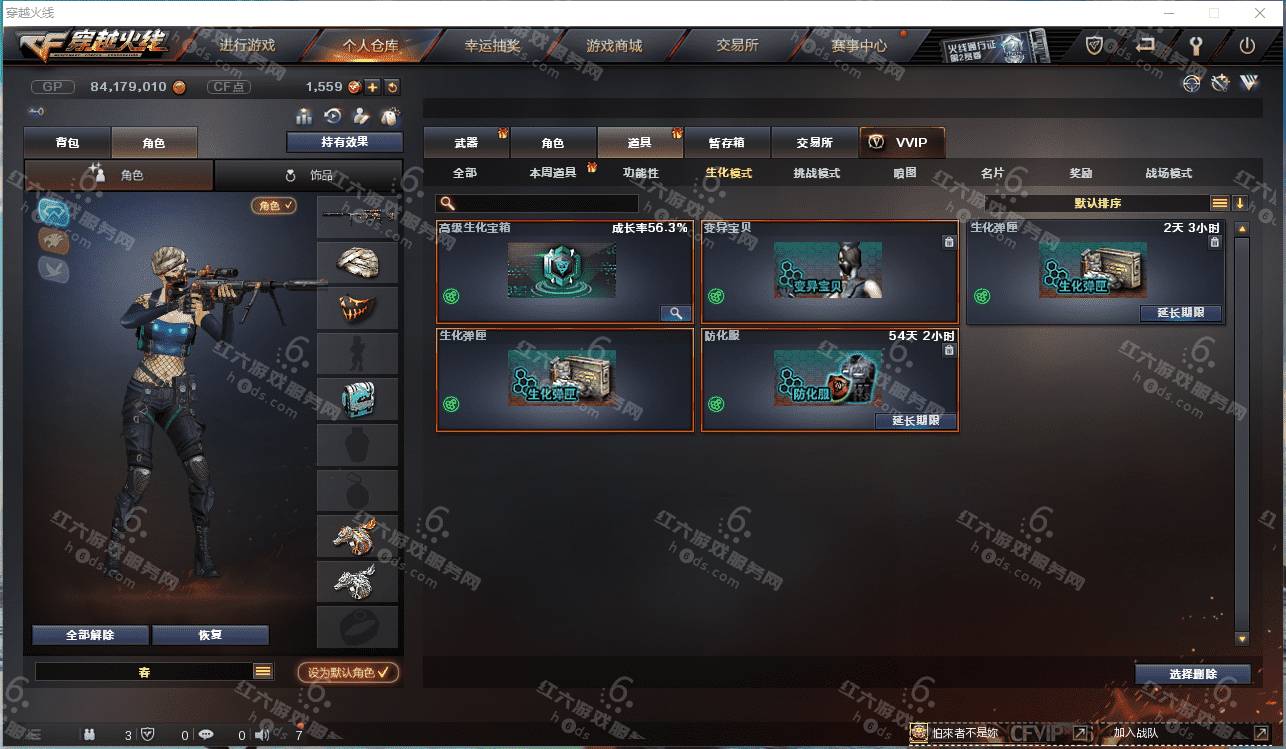Expand the character name list menu
This screenshot has height=749, width=1286.
[x=263, y=672]
